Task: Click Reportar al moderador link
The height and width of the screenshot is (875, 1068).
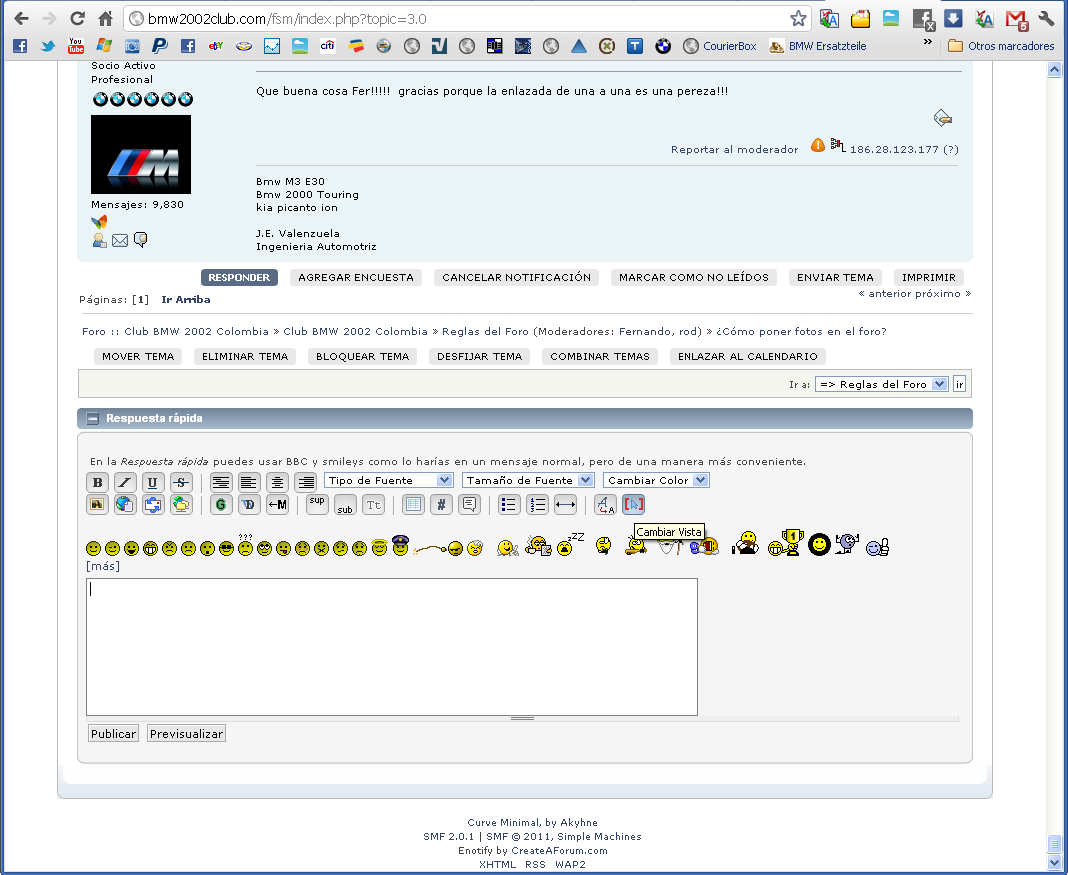Action: [734, 149]
